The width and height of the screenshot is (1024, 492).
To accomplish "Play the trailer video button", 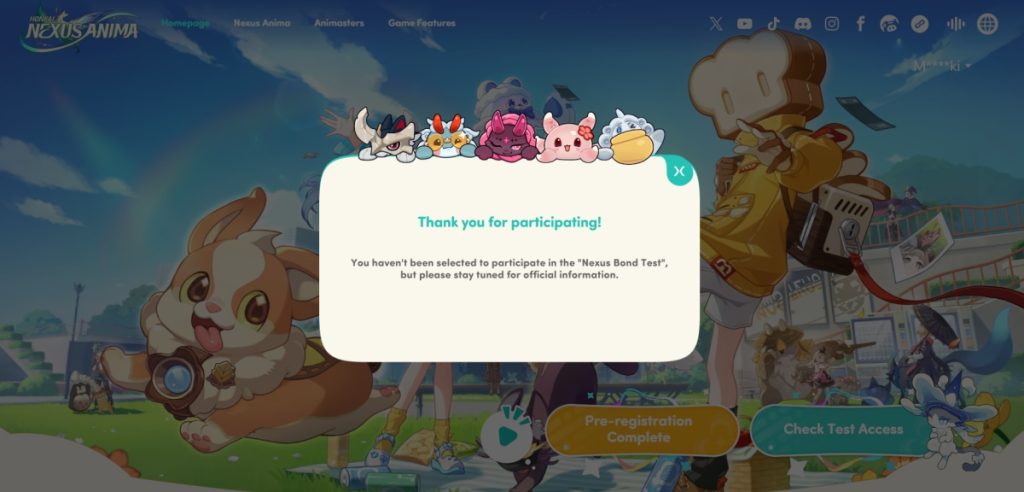I will coord(507,435).
